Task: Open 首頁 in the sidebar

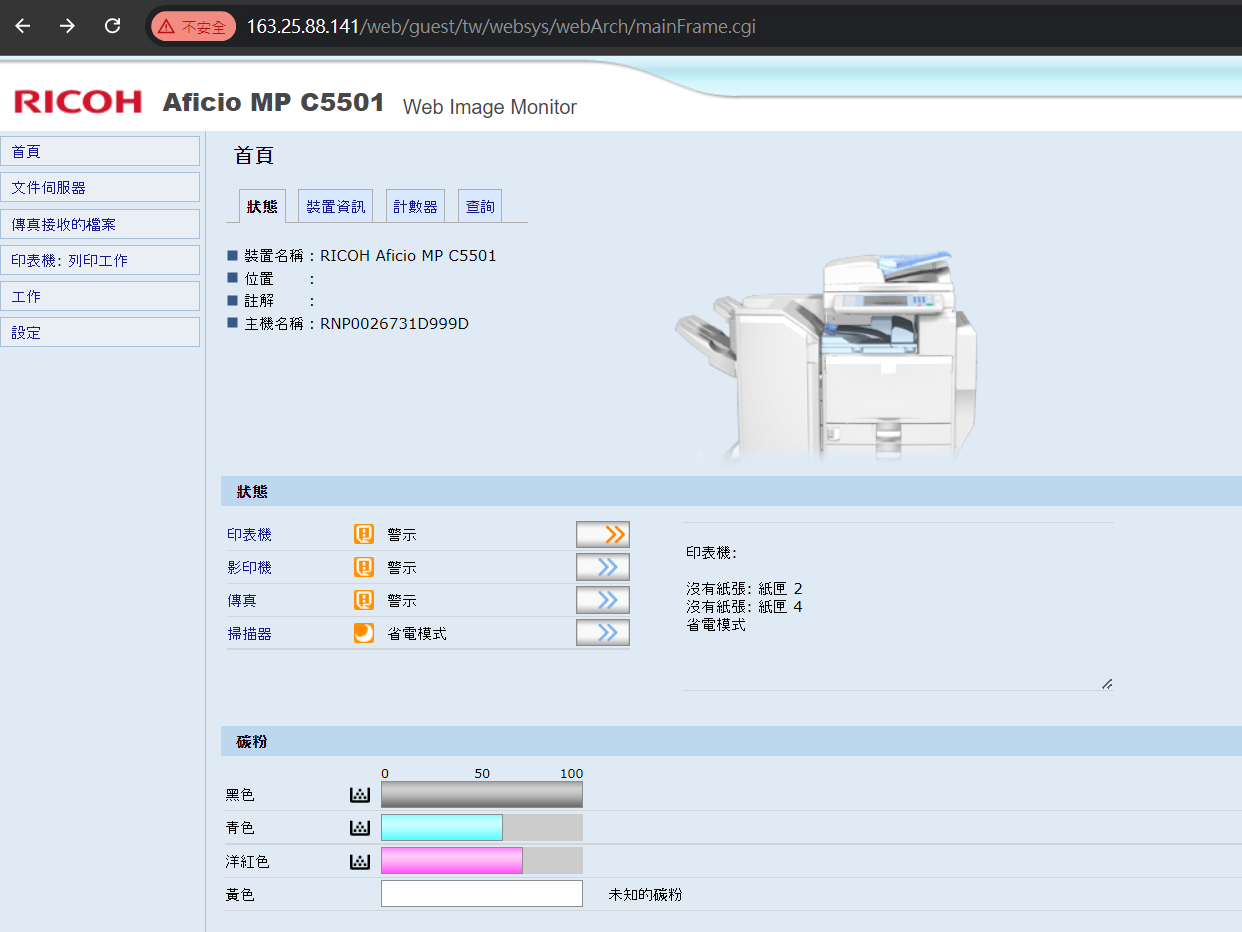Action: pos(100,152)
